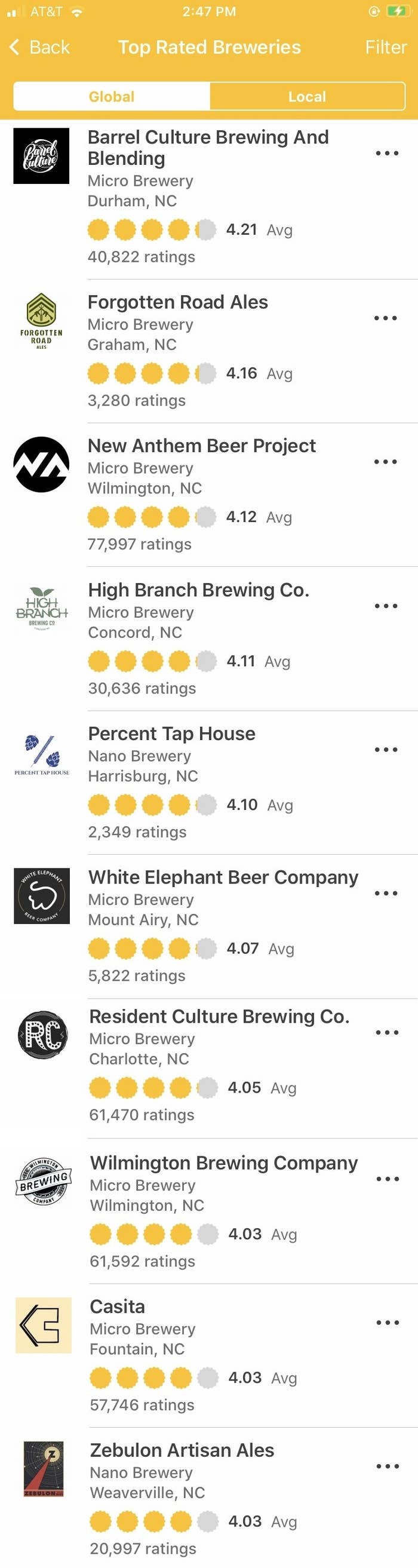This screenshot has height=1568, width=418.
Task: Select the Casita brewery logo
Action: pos(43,1325)
